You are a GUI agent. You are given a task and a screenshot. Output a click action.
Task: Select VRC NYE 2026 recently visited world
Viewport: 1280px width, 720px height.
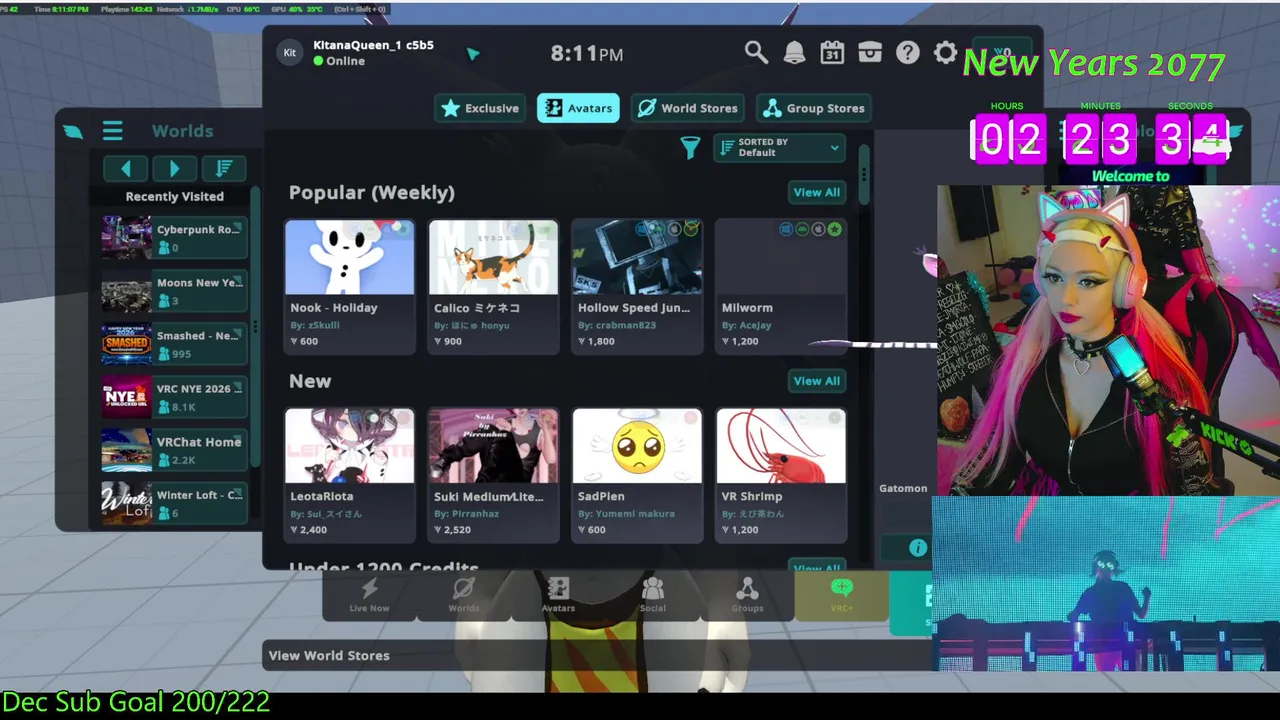[x=174, y=397]
